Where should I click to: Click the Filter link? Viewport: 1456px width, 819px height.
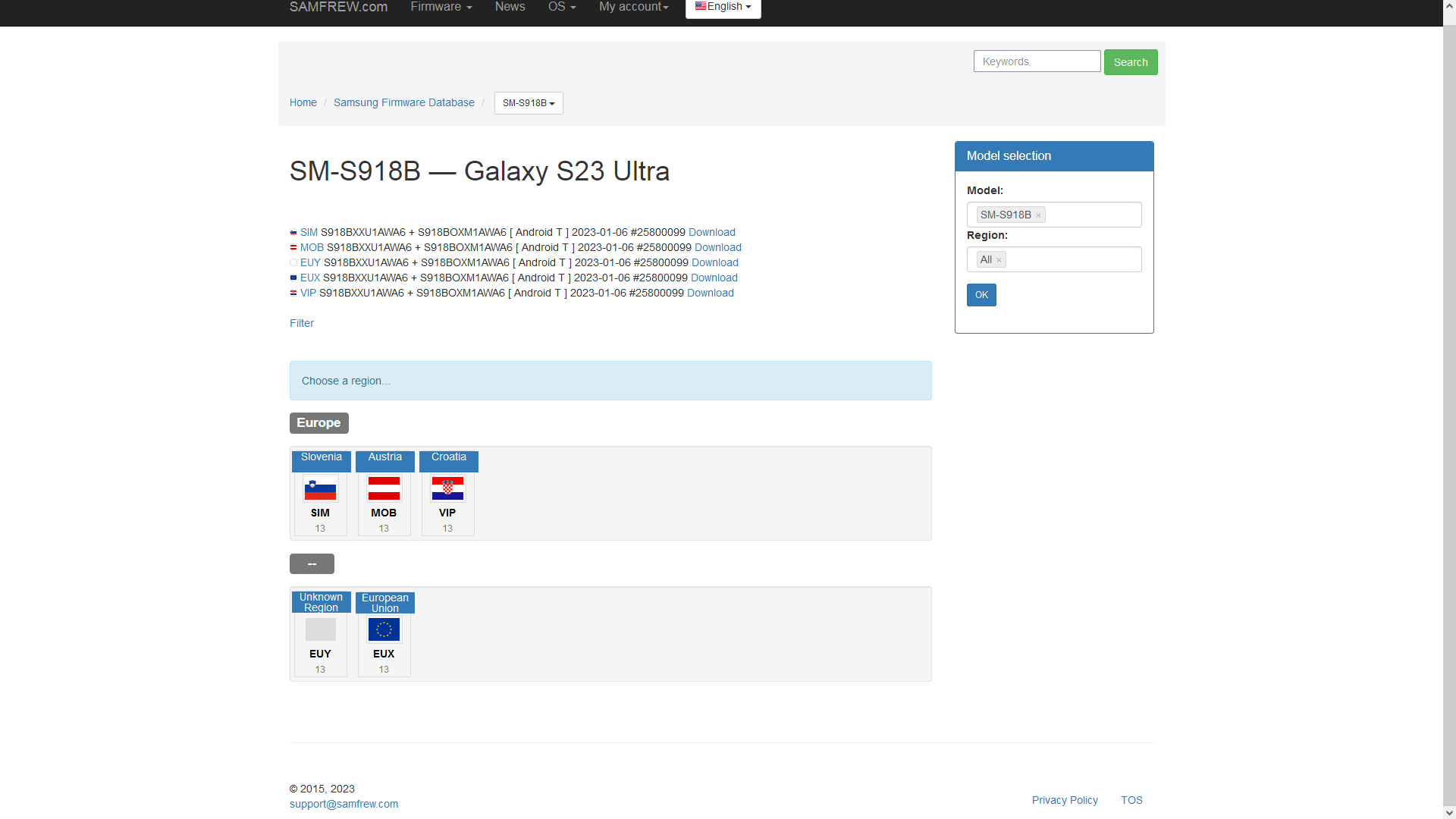pyautogui.click(x=302, y=323)
